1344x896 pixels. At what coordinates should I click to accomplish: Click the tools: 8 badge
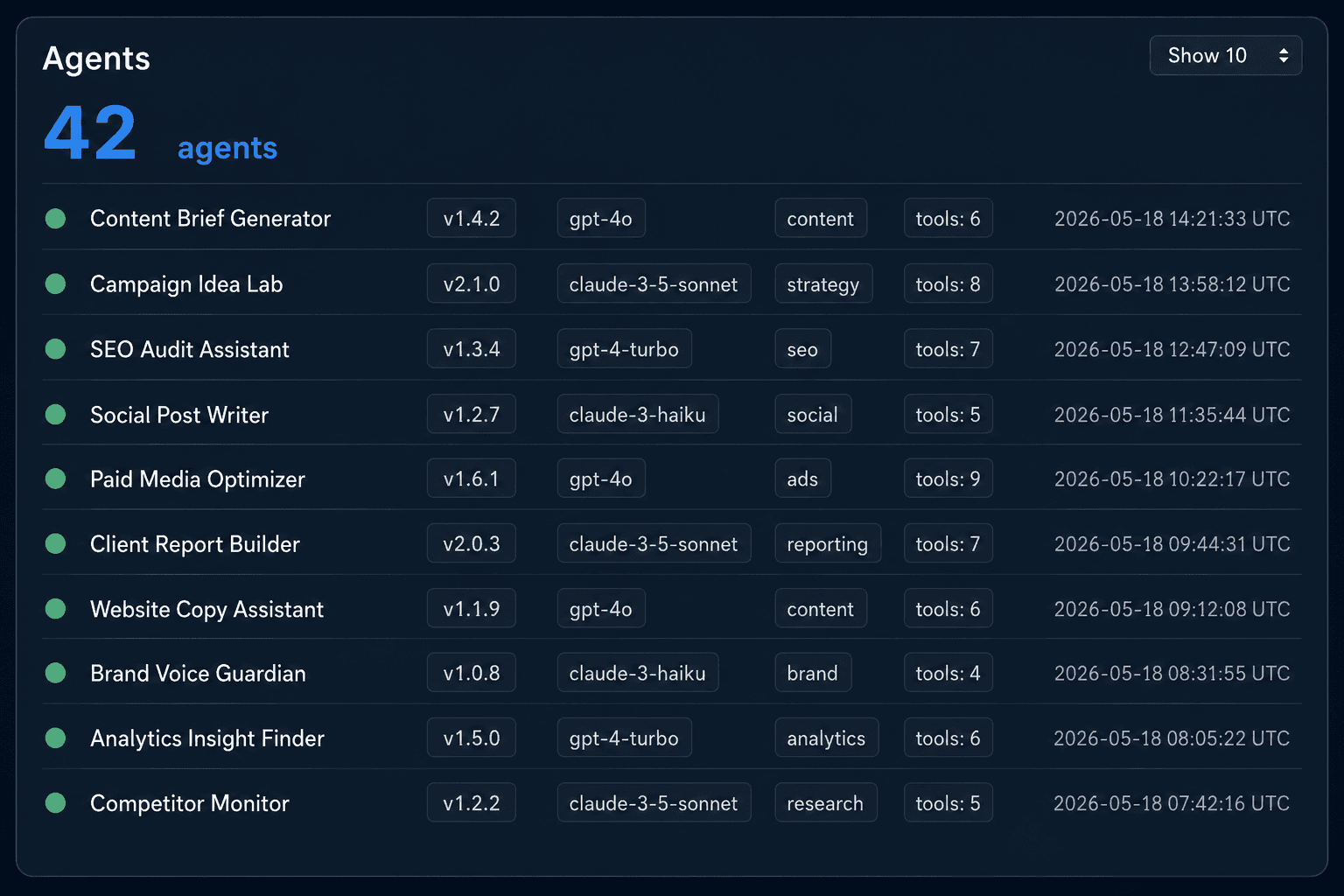(948, 283)
